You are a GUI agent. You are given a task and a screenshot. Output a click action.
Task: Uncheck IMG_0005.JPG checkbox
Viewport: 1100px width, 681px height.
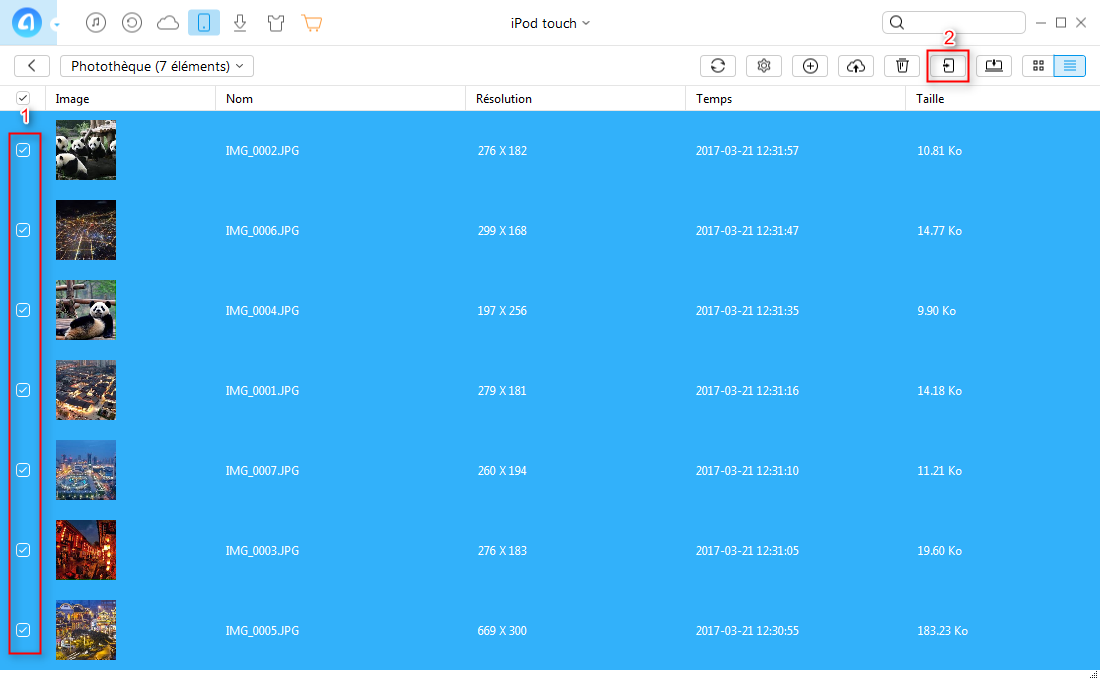(x=23, y=630)
